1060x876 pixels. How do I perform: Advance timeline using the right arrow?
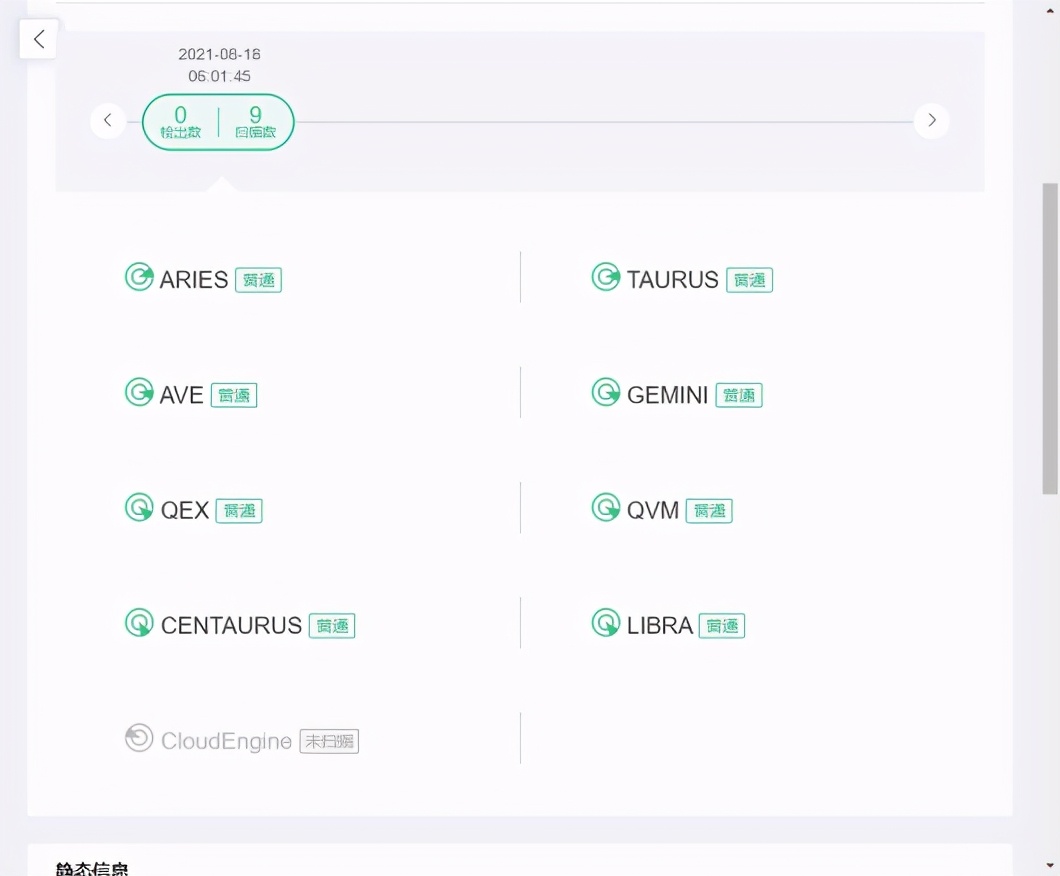click(931, 120)
